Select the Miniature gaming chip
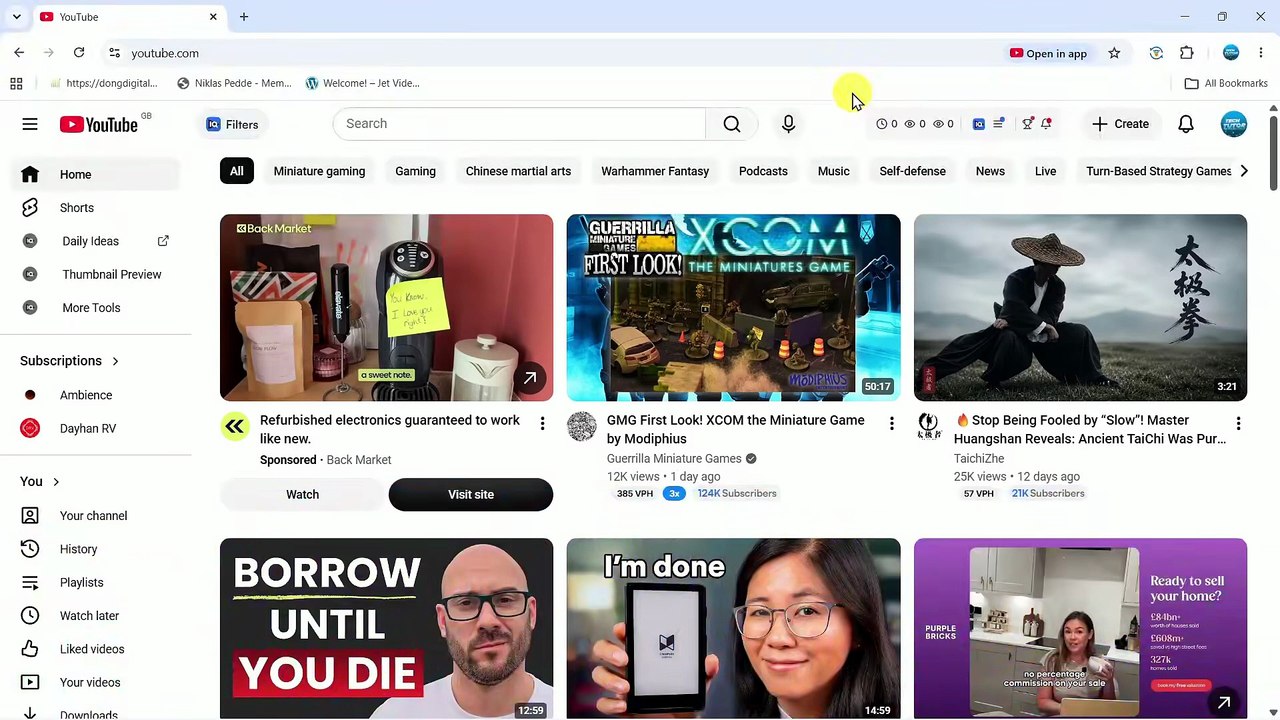 tap(319, 171)
